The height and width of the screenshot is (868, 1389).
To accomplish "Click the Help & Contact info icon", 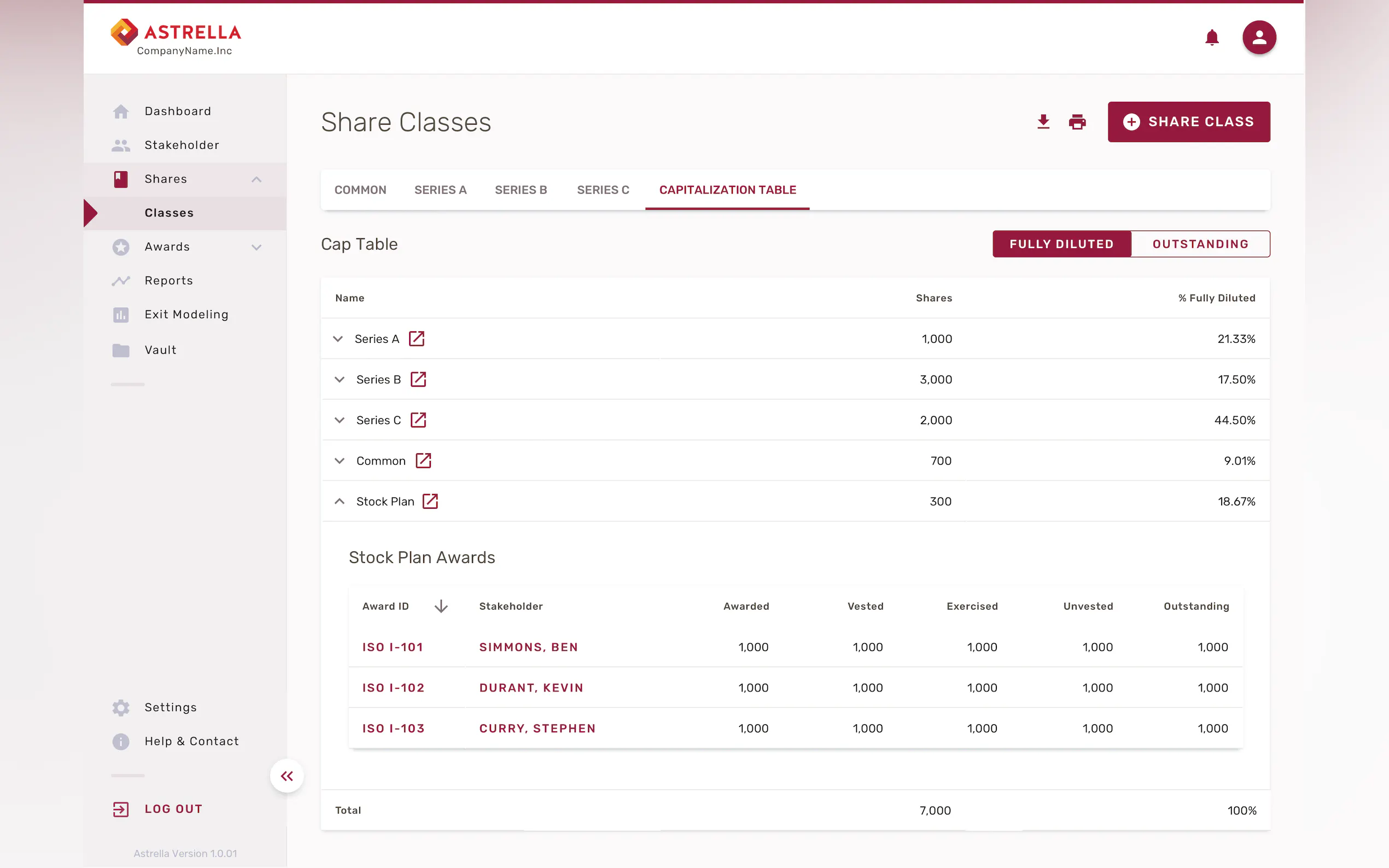I will (121, 741).
